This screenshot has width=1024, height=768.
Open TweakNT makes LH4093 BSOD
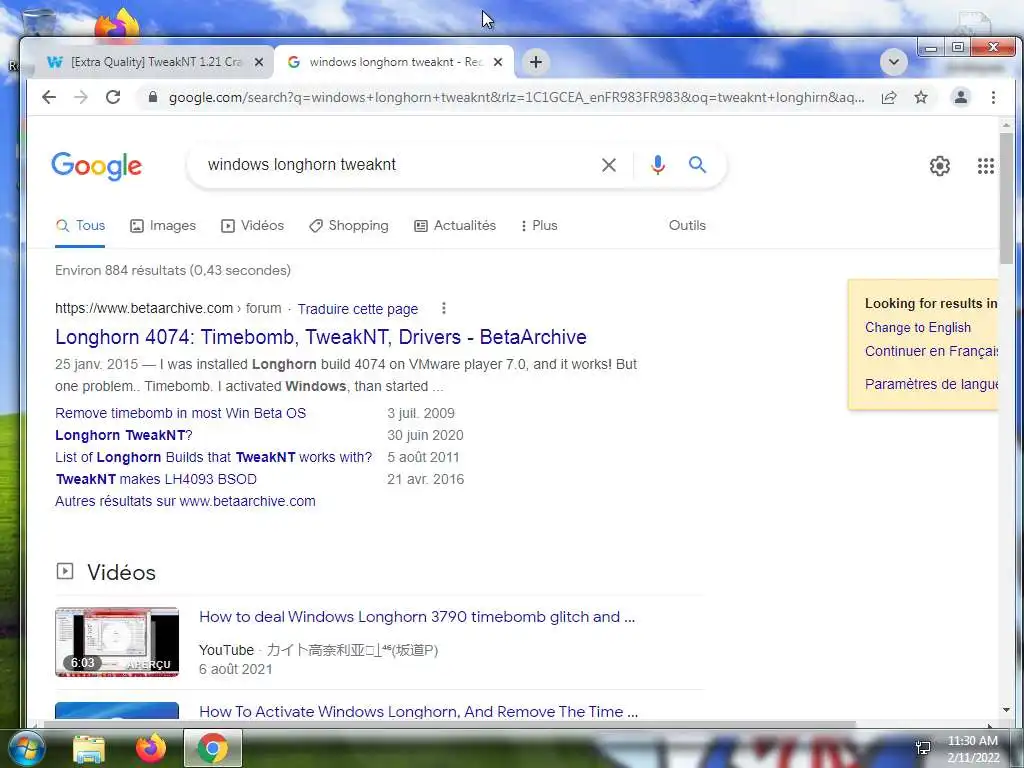(156, 479)
